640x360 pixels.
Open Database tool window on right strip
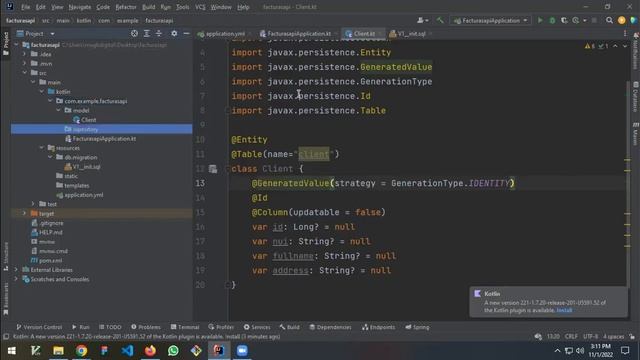tap(636, 96)
